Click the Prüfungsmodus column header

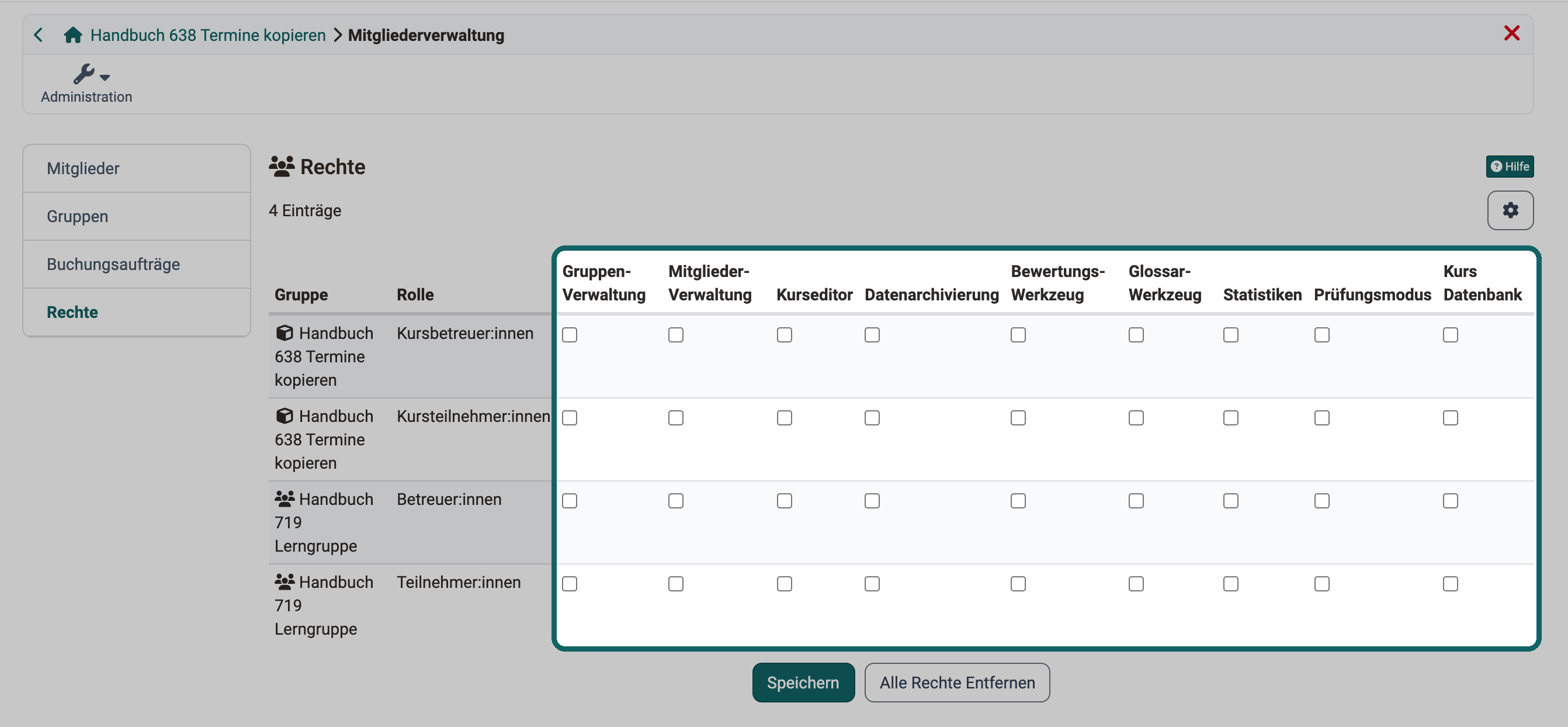1372,295
